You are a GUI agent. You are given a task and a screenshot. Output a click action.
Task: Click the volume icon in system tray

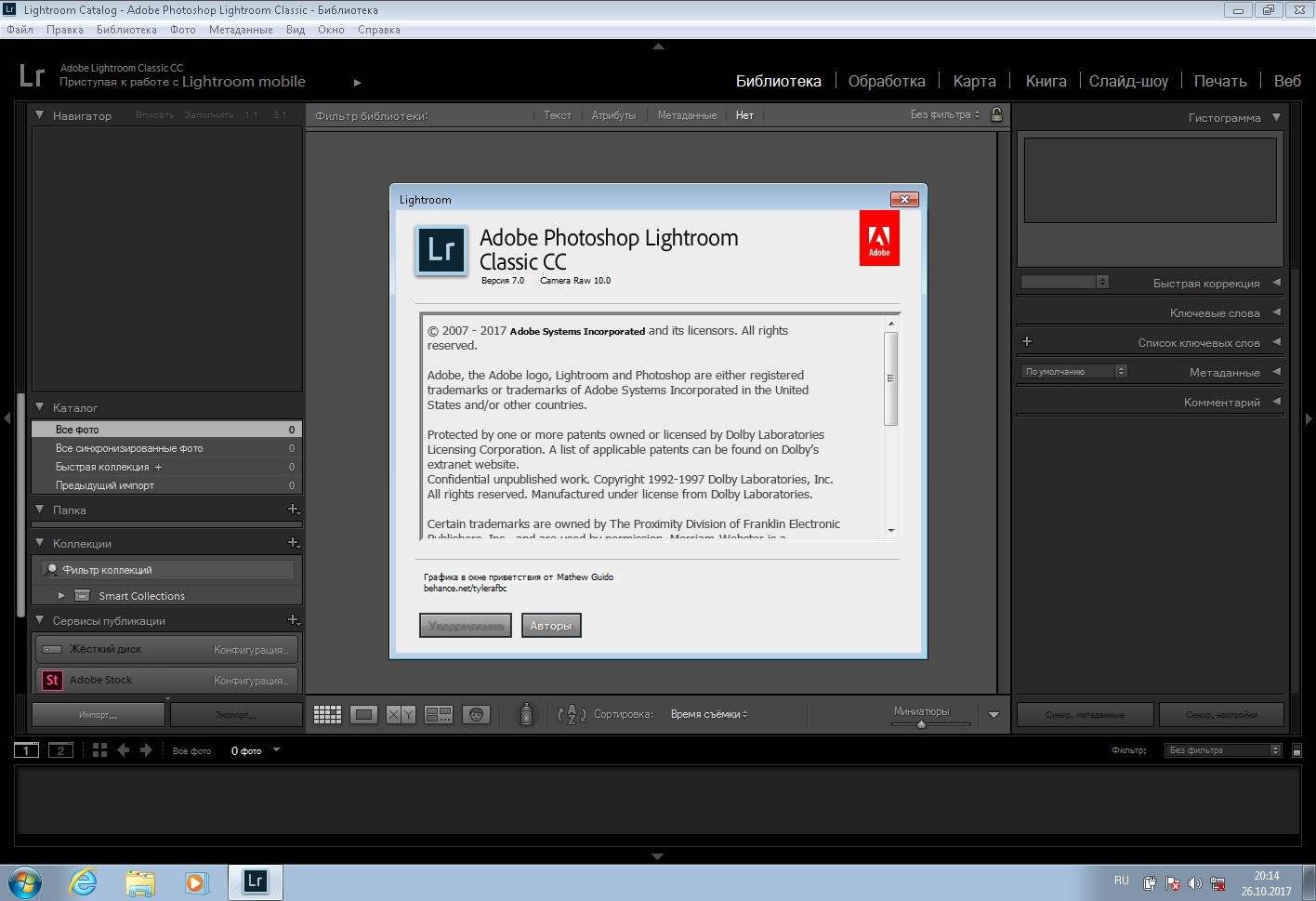point(1194,883)
